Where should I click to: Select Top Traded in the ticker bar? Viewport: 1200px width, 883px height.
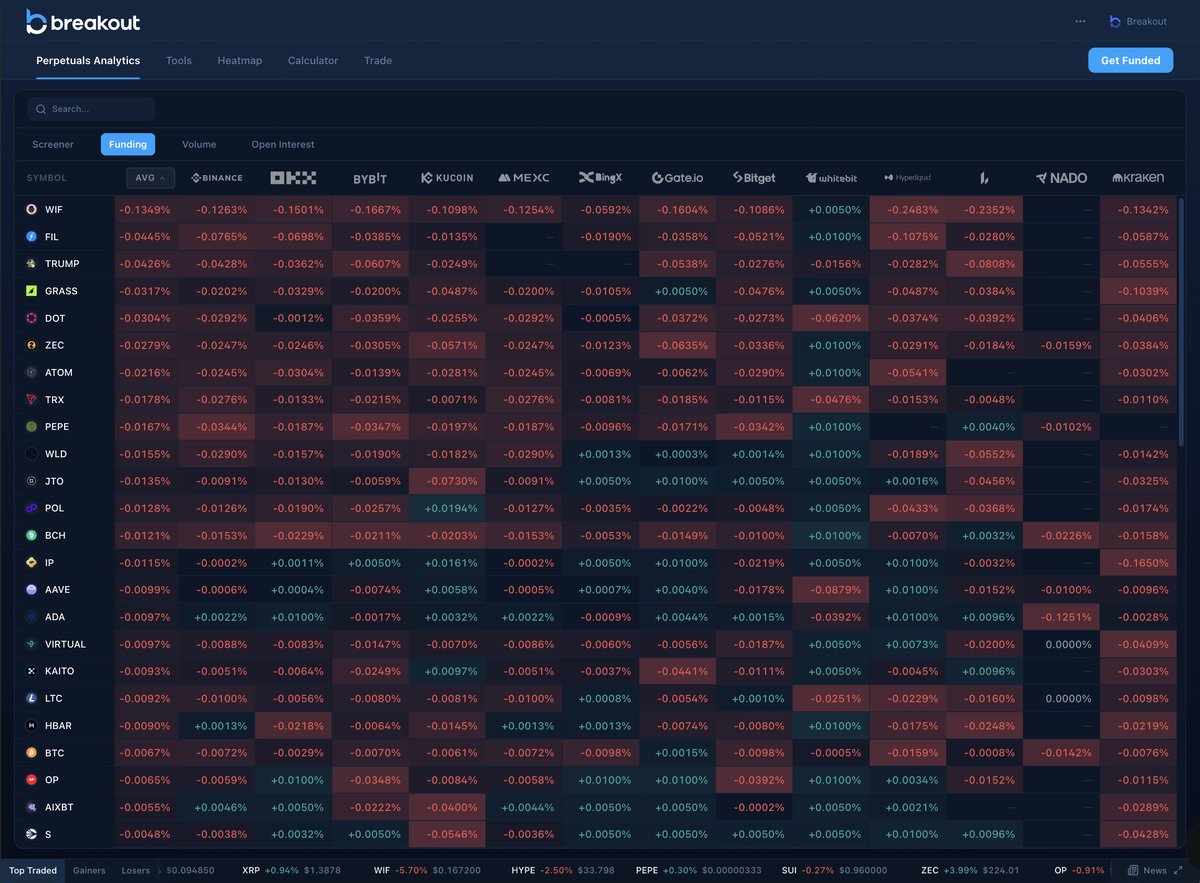(33, 870)
